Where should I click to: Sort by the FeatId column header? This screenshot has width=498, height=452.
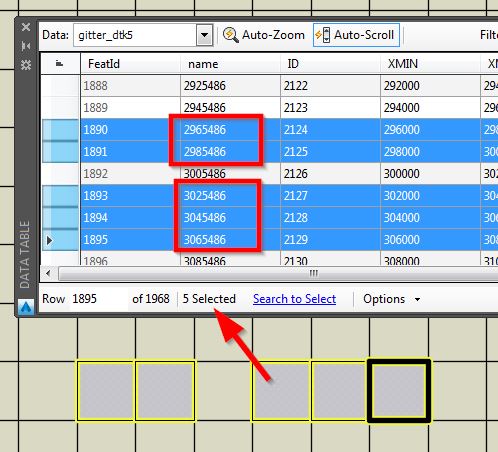pyautogui.click(x=130, y=64)
